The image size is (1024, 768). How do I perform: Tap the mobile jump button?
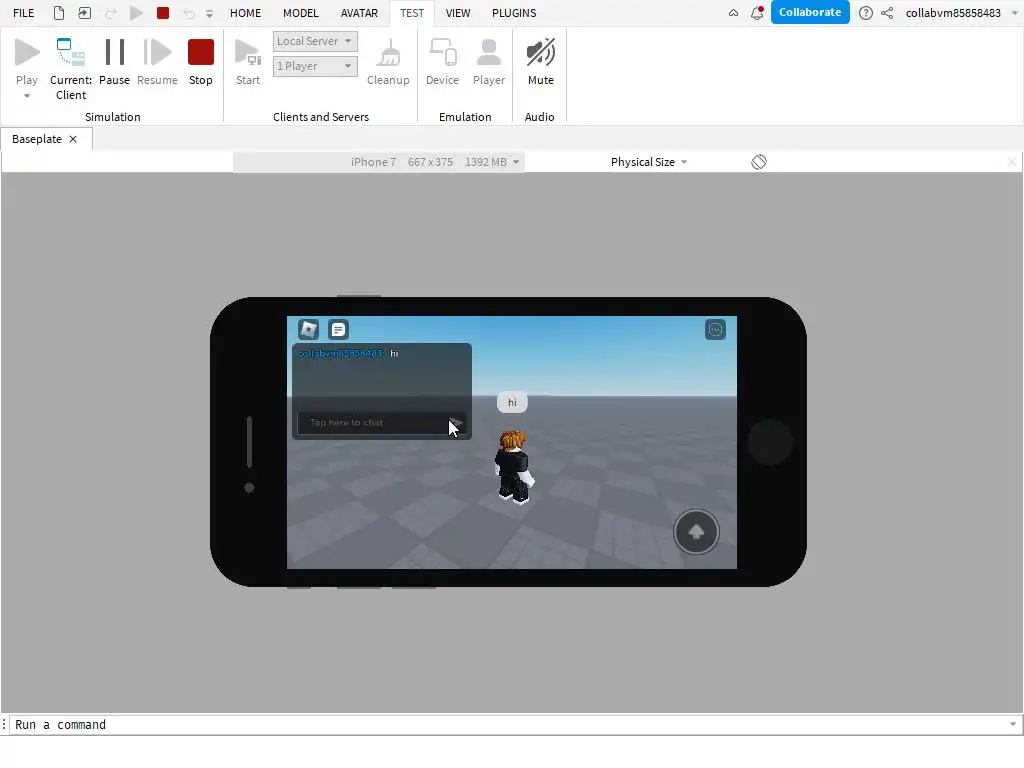coord(696,532)
